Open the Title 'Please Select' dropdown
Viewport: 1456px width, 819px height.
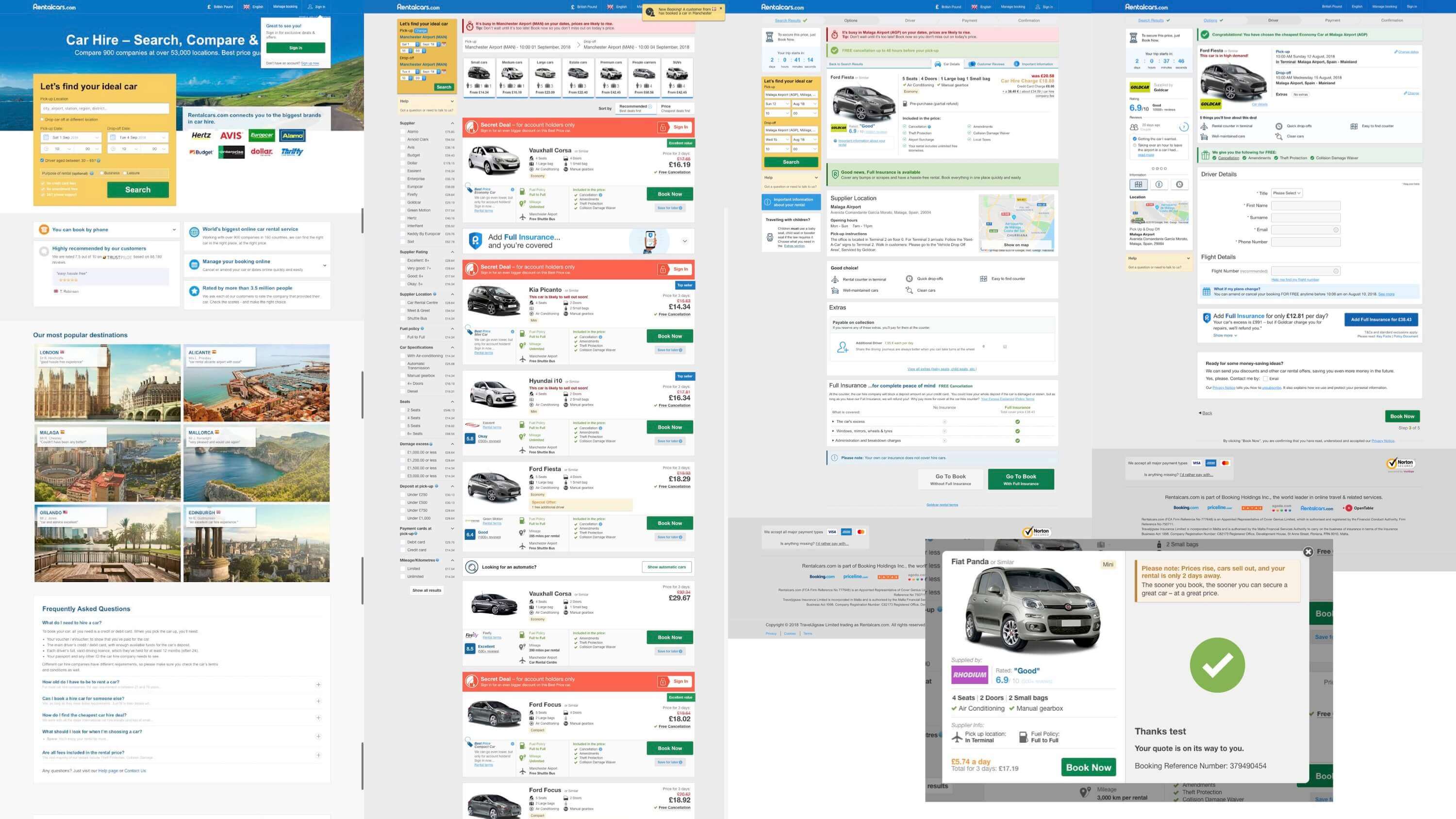1287,193
